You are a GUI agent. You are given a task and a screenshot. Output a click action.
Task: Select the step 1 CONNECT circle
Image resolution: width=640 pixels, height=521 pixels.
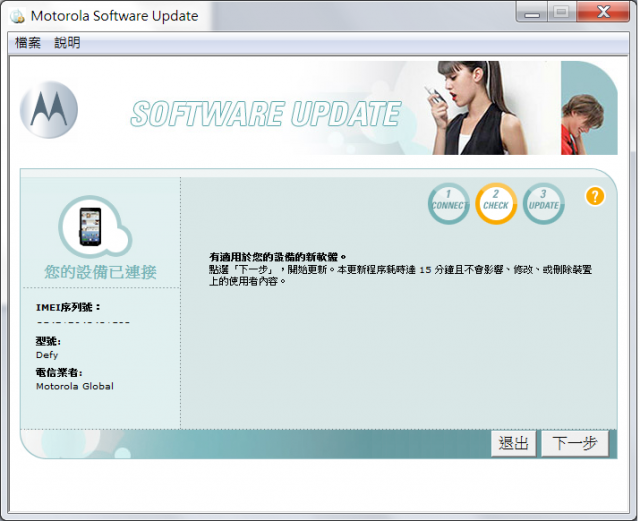[448, 203]
